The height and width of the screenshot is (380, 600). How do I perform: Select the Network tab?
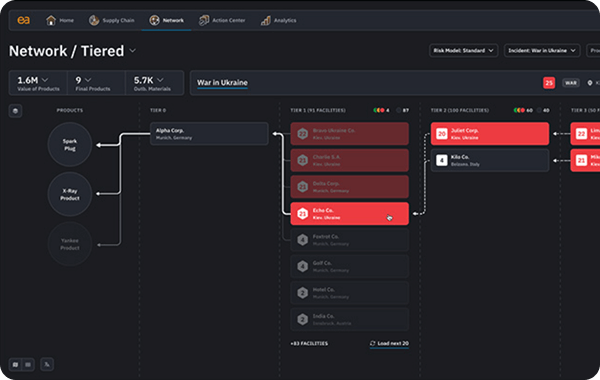166,20
